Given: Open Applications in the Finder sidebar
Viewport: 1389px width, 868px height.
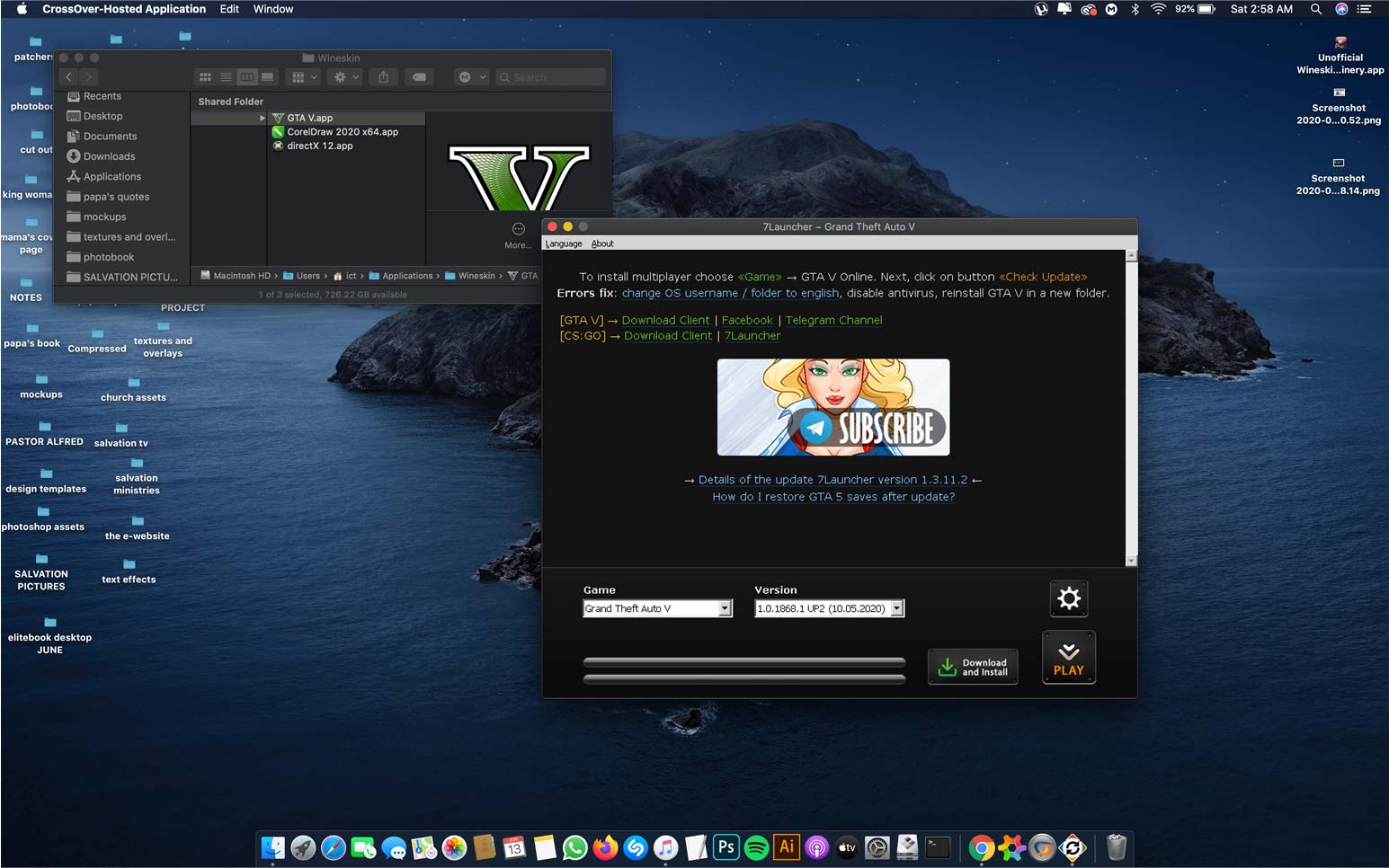Looking at the screenshot, I should pyautogui.click(x=111, y=176).
